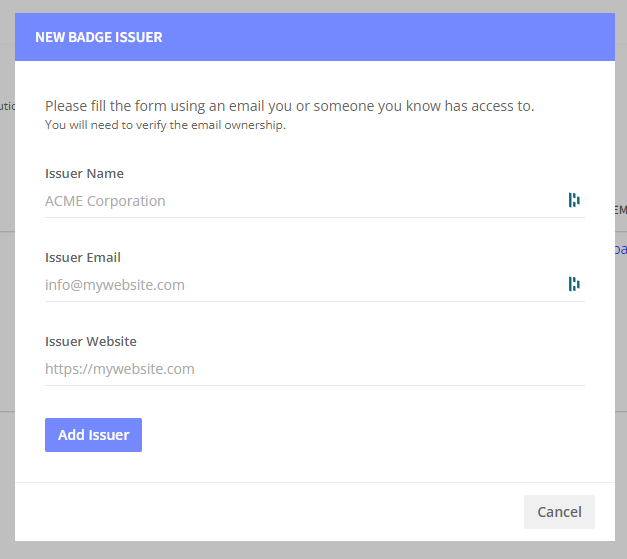Click password manager icon in Issuer Email field

574,285
